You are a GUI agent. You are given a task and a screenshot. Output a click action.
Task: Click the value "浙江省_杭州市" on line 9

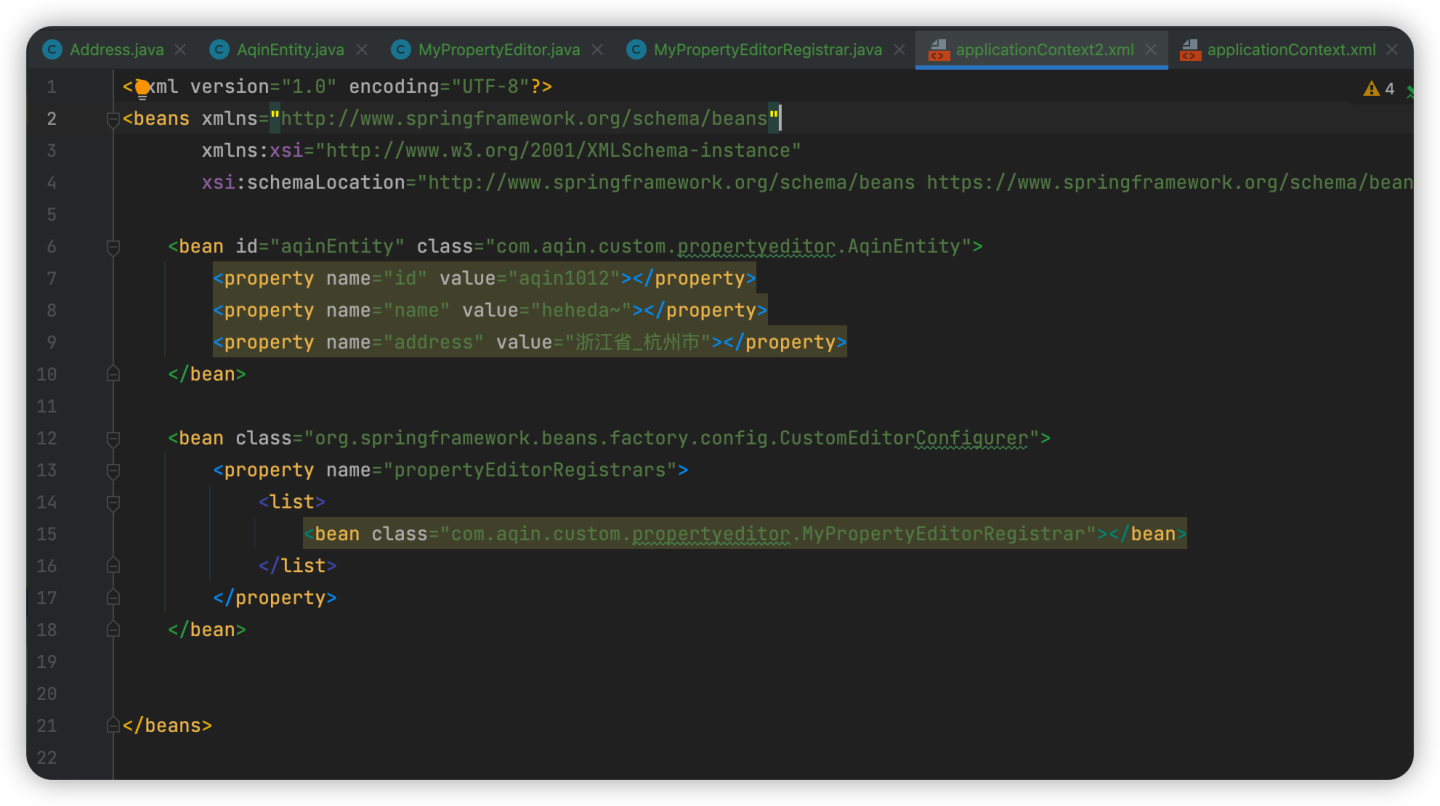[638, 342]
